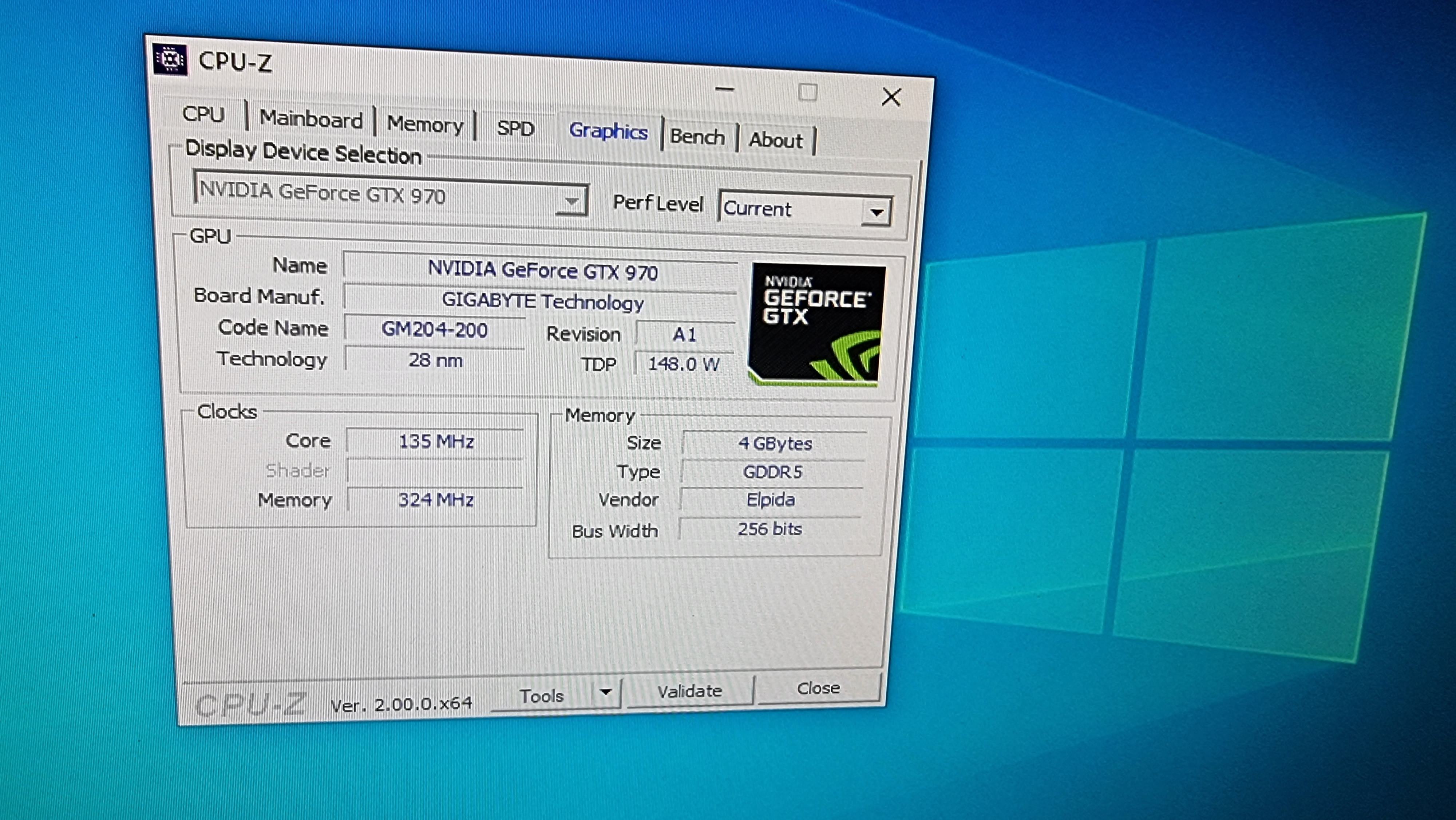Minimize the CPU-Z window
This screenshot has height=820, width=1456.
pyautogui.click(x=724, y=89)
